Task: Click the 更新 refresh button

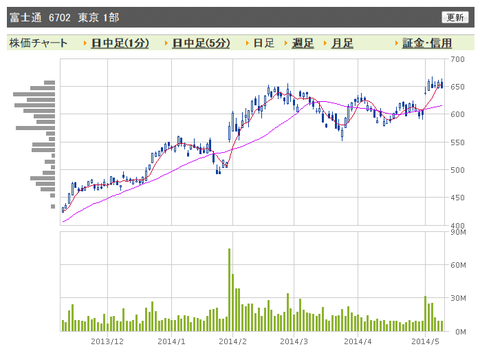Action: click(455, 17)
